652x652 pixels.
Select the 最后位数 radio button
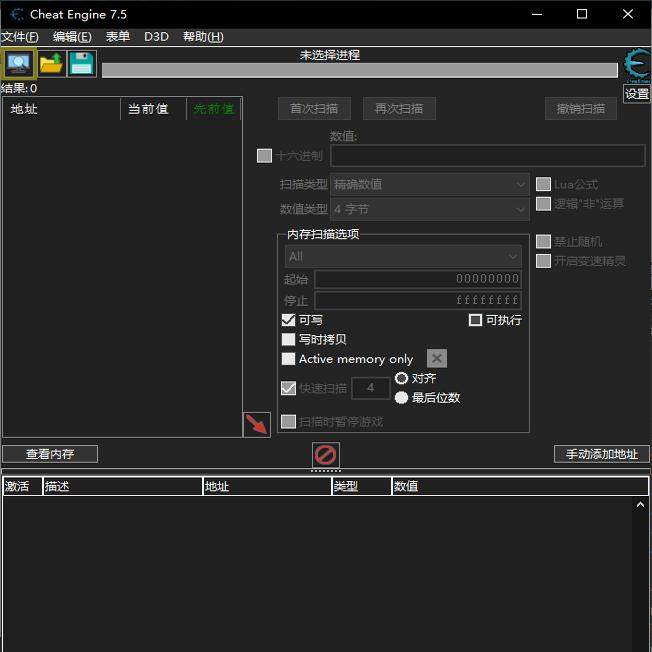point(402,397)
